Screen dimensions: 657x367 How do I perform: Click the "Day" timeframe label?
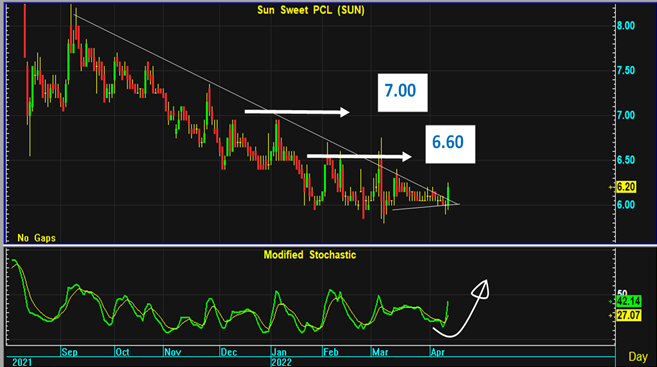coord(638,357)
